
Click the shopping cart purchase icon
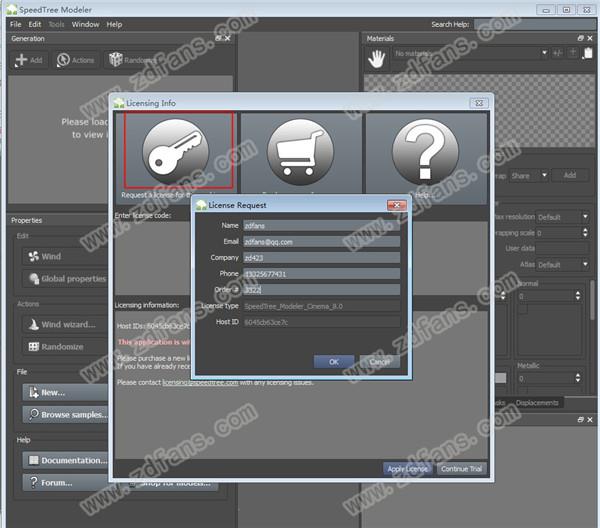pos(300,152)
